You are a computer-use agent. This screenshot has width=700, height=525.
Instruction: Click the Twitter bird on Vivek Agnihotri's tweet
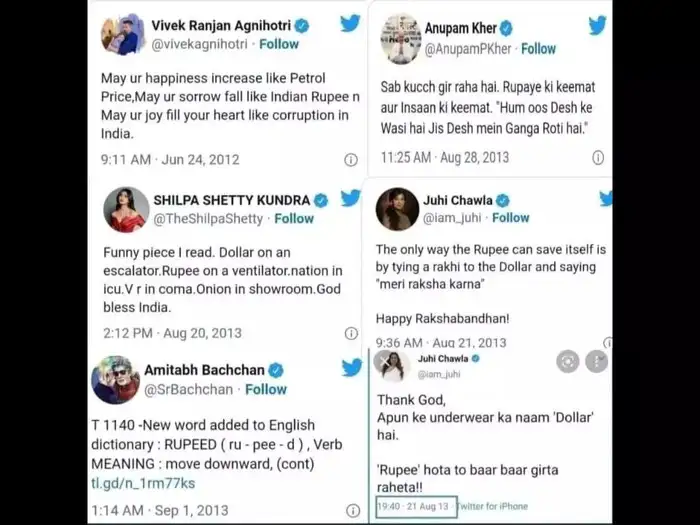pyautogui.click(x=350, y=24)
